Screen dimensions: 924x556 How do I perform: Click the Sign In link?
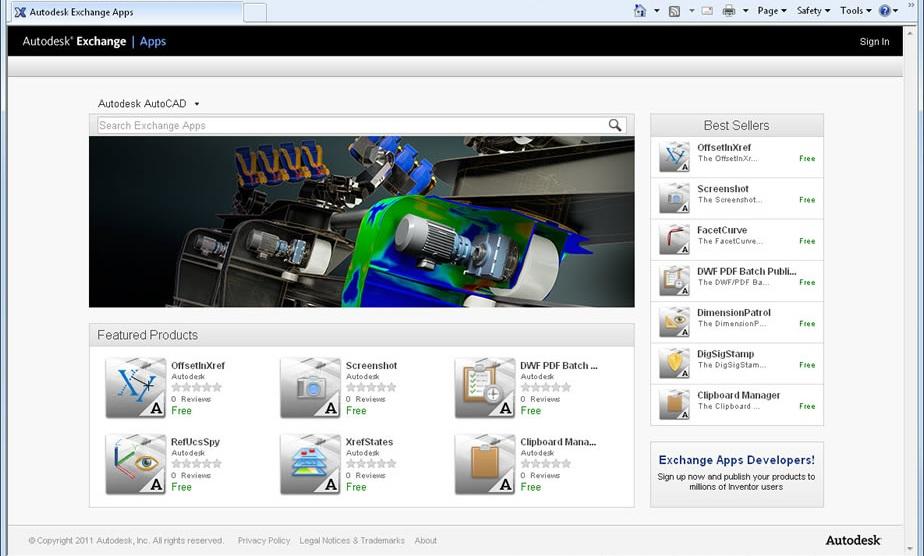click(x=874, y=42)
